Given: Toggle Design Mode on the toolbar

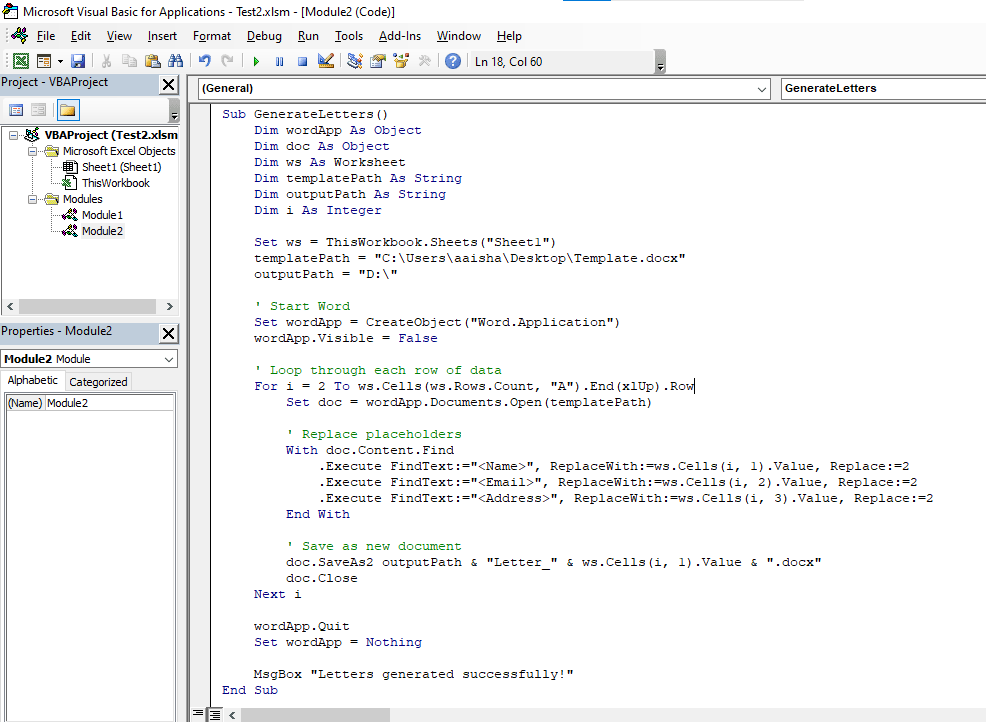Looking at the screenshot, I should pos(324,60).
